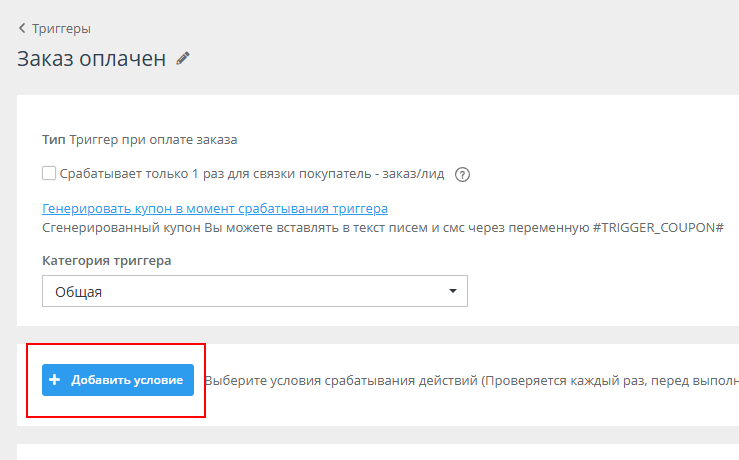Open 'Генерировать купон в момент срабатывания' link
The height and width of the screenshot is (460, 739).
[x=215, y=209]
